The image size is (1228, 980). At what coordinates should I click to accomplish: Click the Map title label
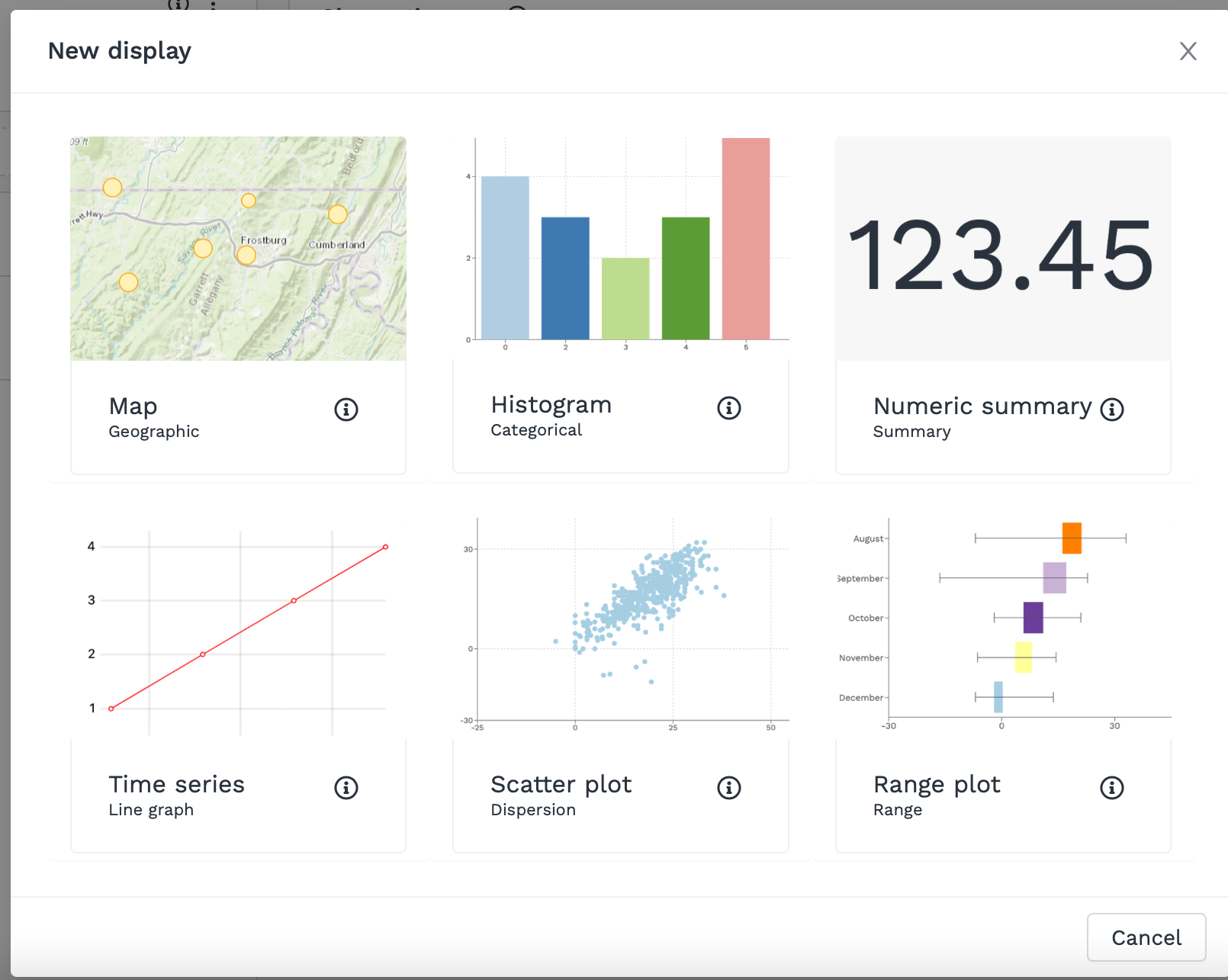133,406
